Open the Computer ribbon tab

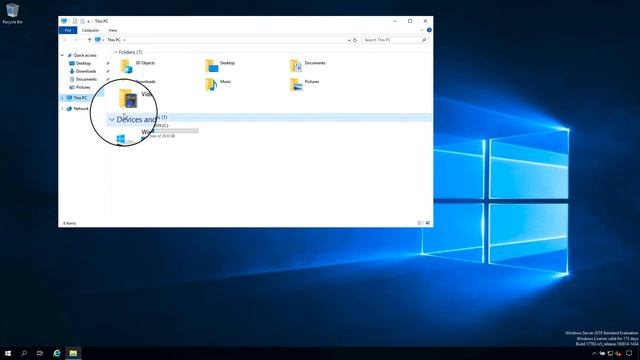coord(90,30)
